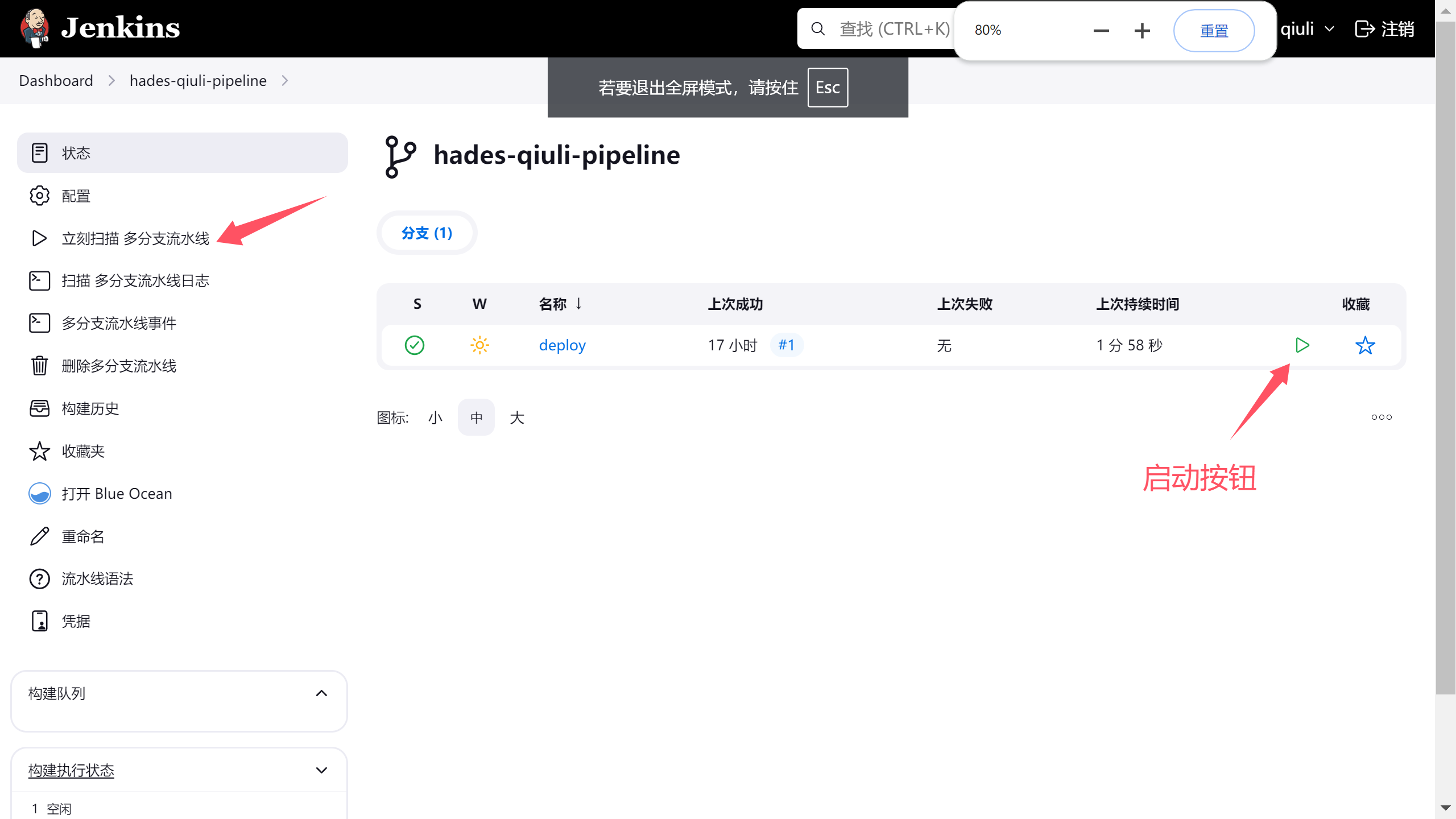Open 扫描 多分支流水线日志 terminal icon
The width and height of the screenshot is (1456, 819).
point(39,280)
